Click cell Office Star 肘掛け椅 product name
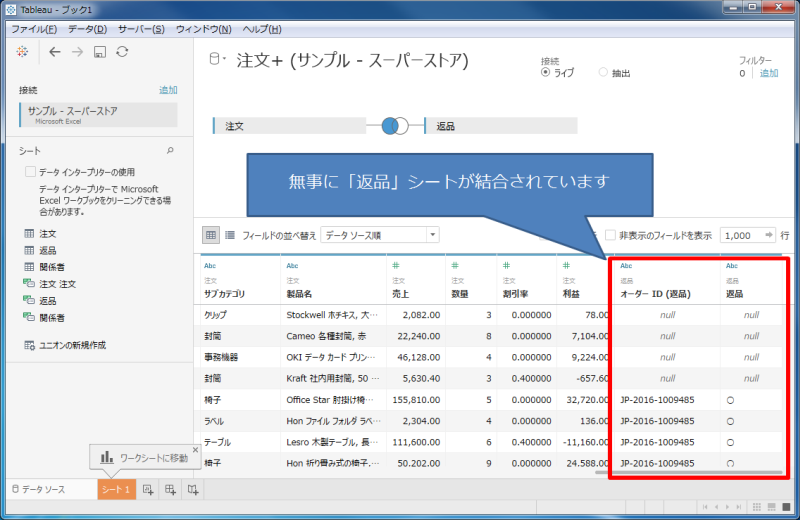 point(333,400)
